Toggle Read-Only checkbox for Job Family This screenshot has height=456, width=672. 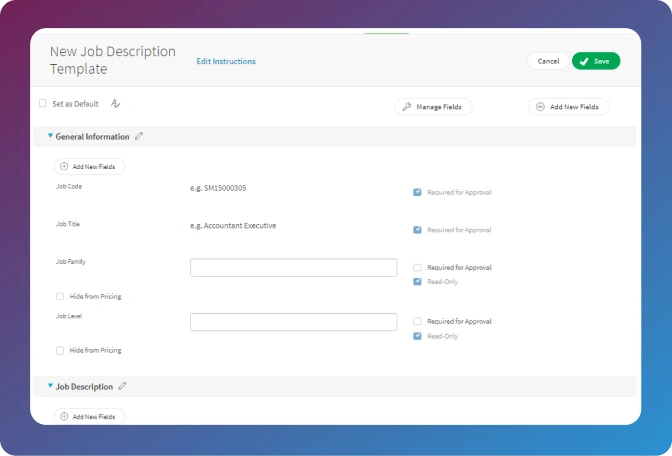pos(417,282)
